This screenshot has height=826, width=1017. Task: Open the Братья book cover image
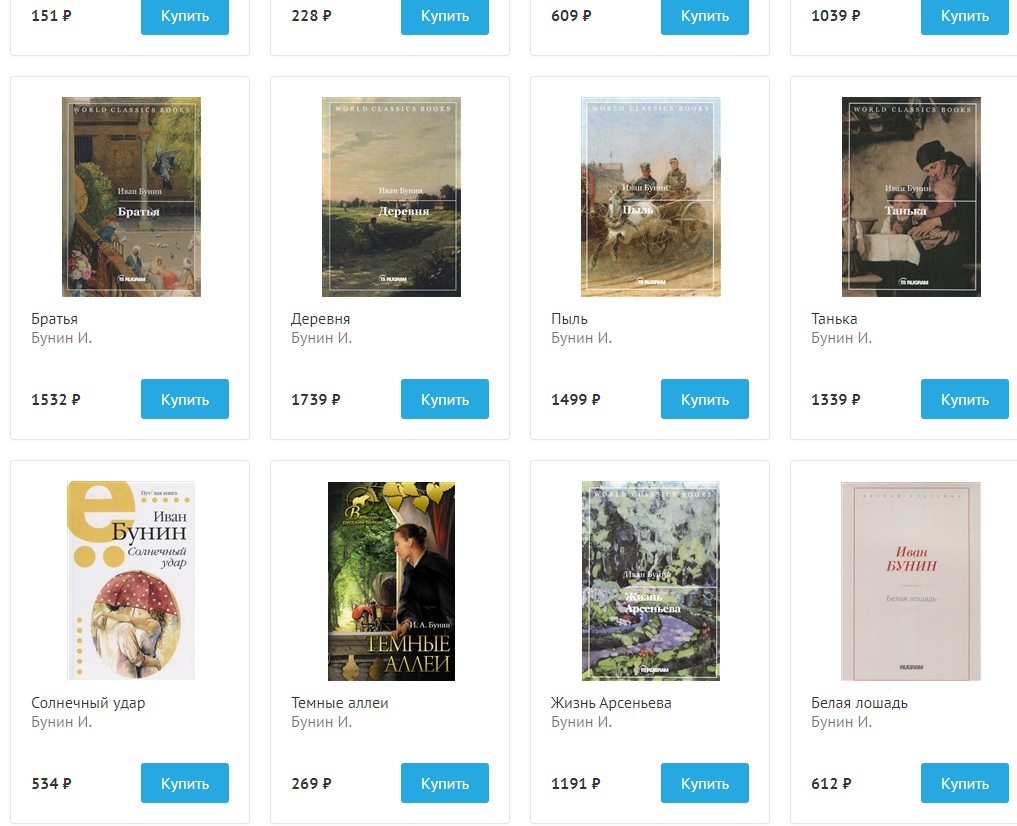tap(131, 197)
